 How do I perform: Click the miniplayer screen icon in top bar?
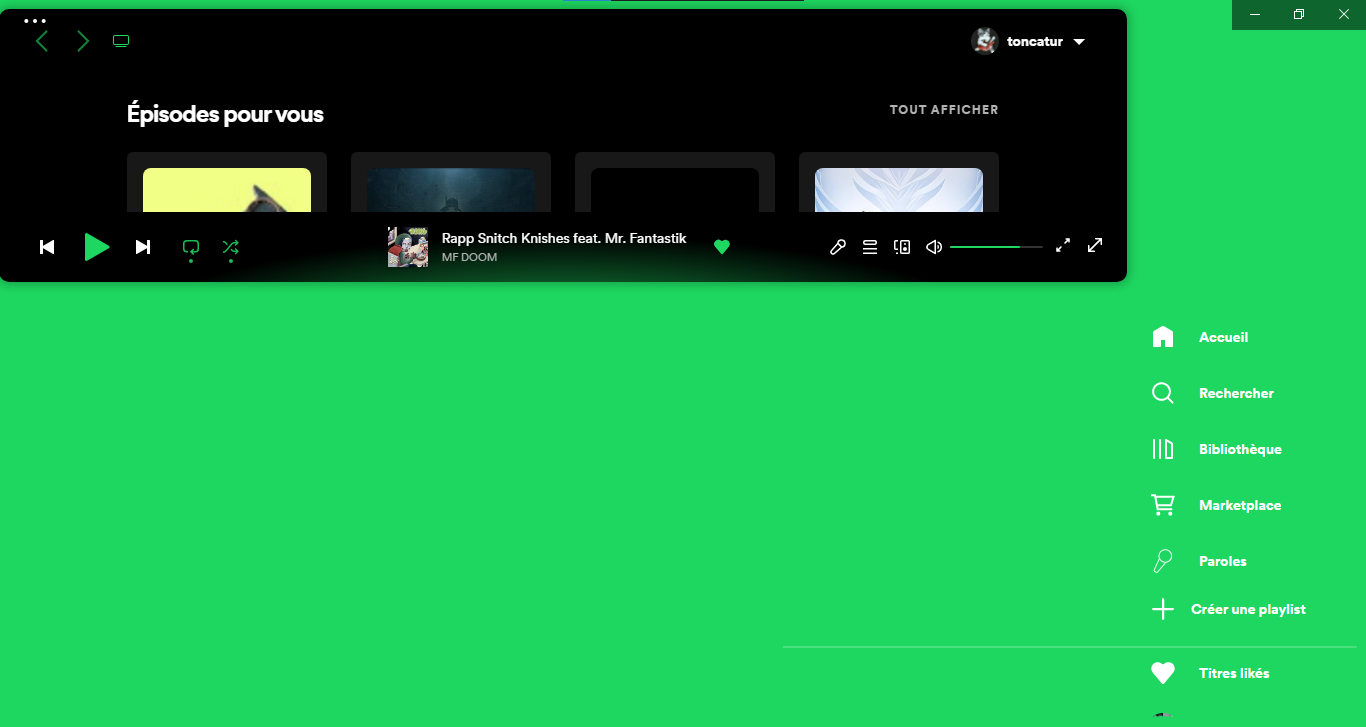click(x=121, y=41)
